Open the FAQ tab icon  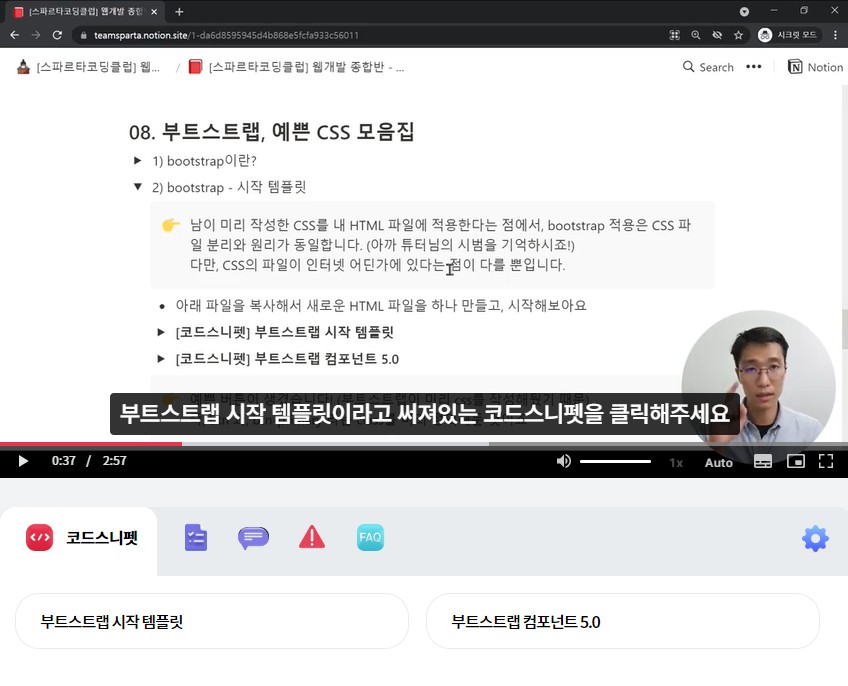tap(370, 537)
